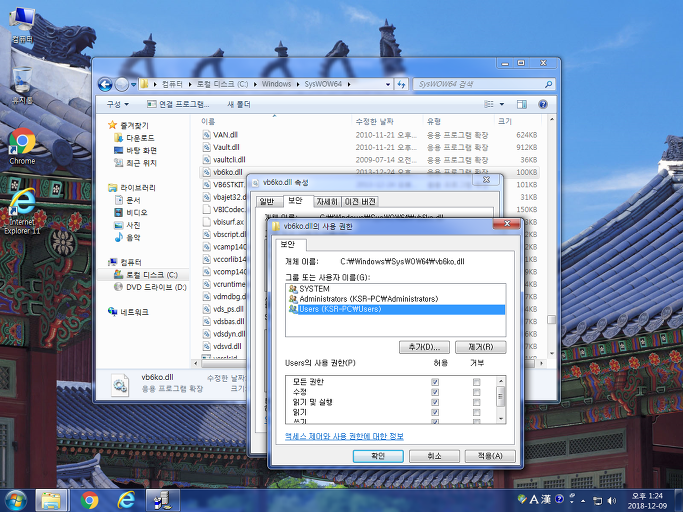Click the view mode icon in Explorer toolbar

point(489,104)
